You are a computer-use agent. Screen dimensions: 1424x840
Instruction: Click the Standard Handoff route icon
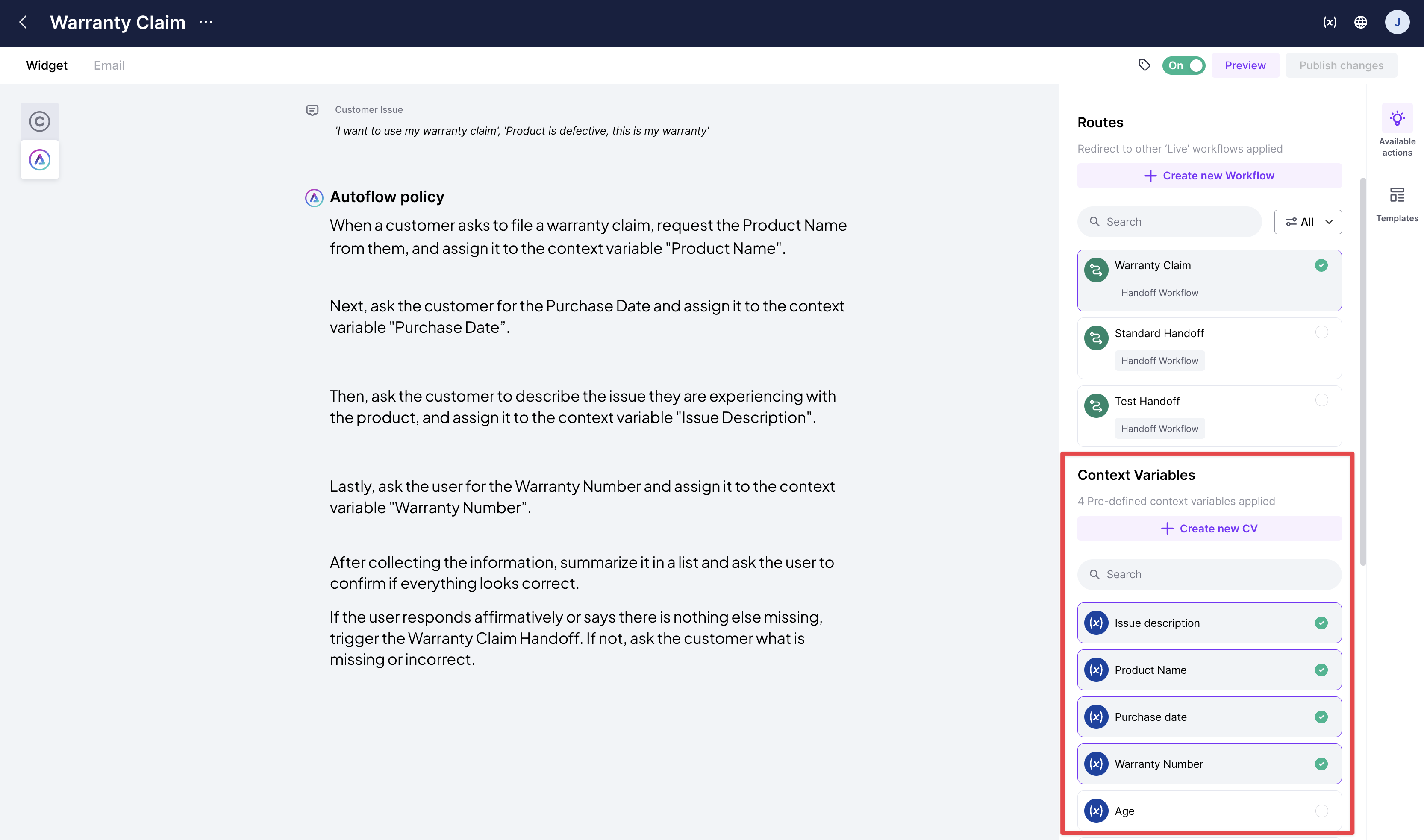pos(1096,338)
